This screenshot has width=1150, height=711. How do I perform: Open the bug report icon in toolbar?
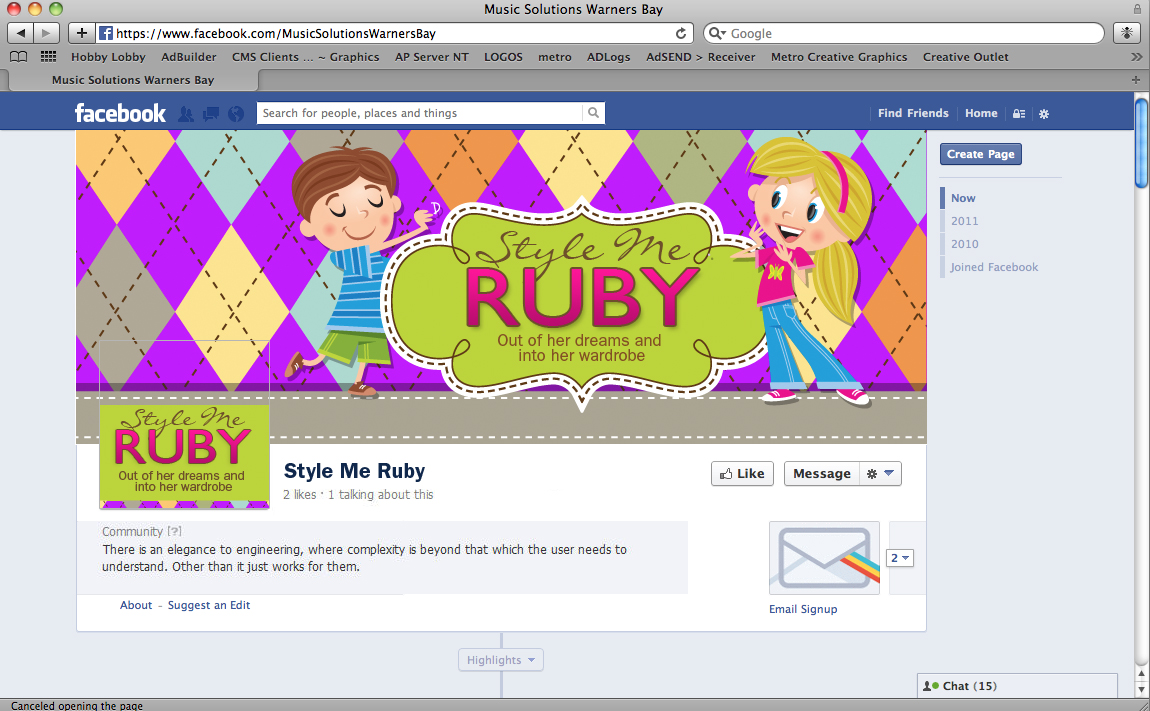1127,33
